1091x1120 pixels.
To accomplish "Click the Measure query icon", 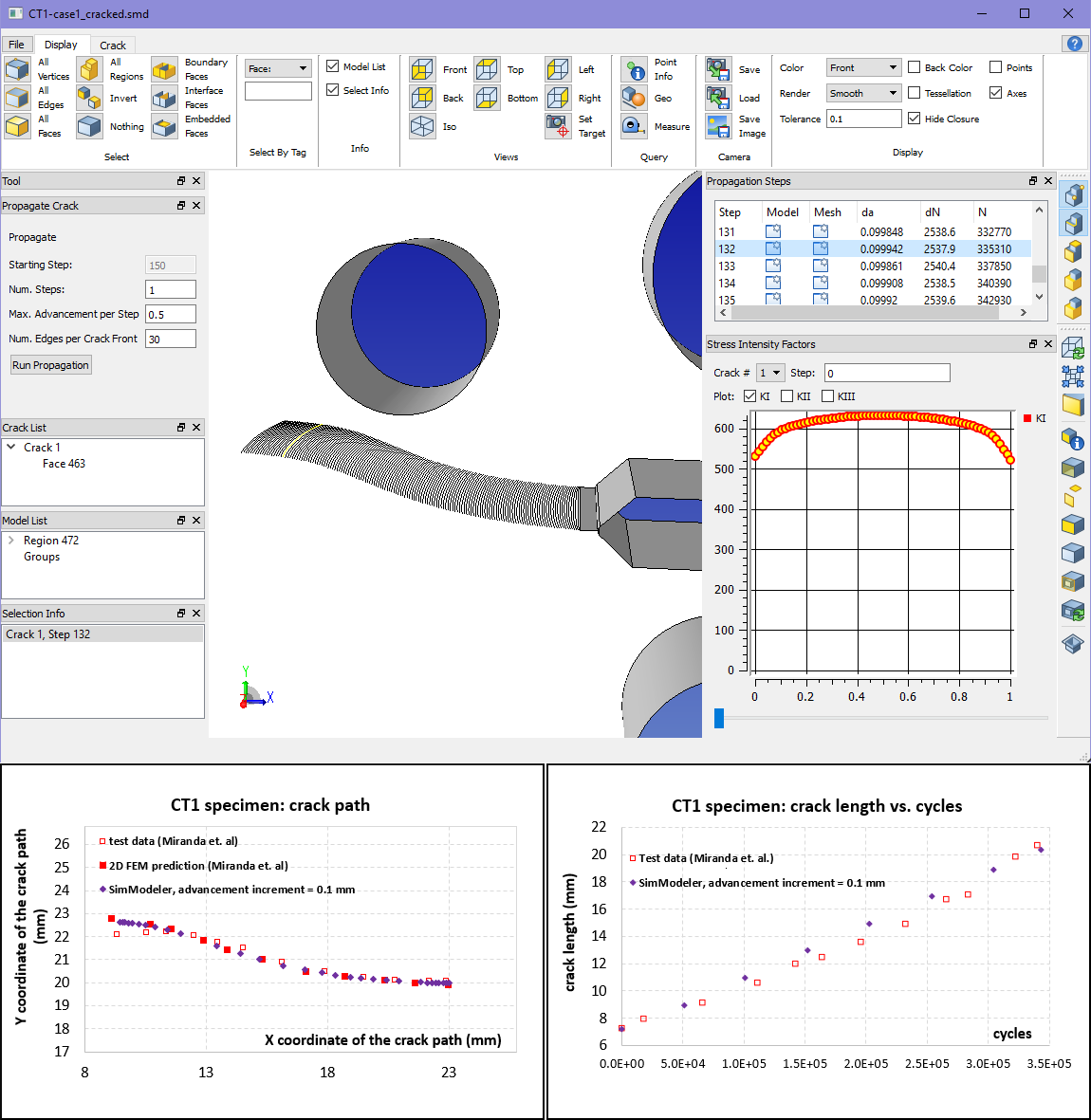I will click(x=635, y=126).
